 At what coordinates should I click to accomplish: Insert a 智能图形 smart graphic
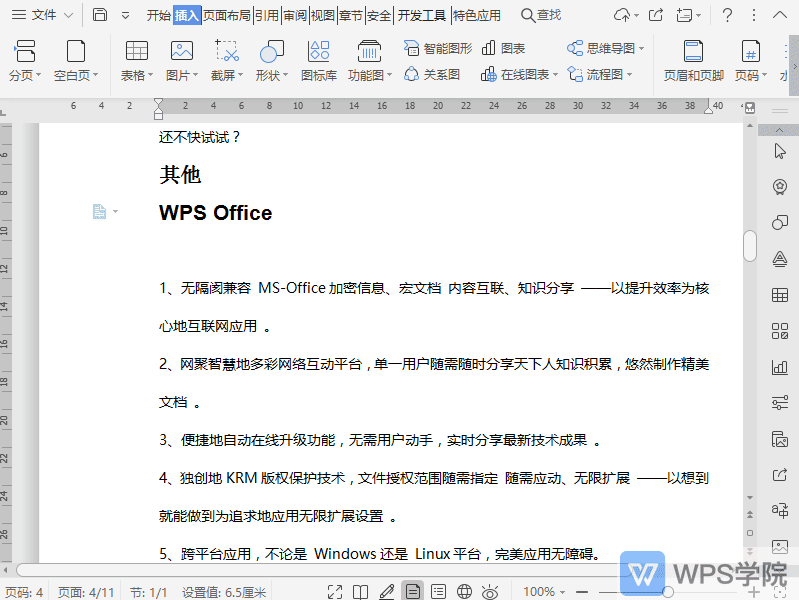(x=437, y=48)
